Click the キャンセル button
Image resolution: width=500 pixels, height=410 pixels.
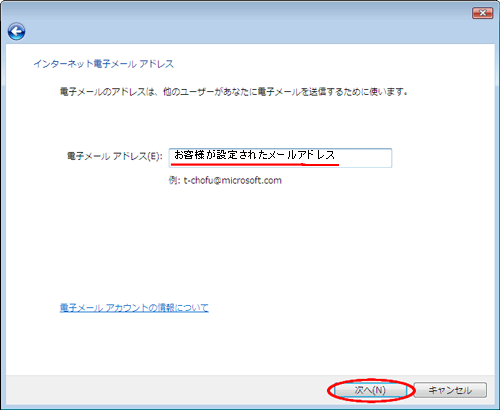[x=450, y=390]
